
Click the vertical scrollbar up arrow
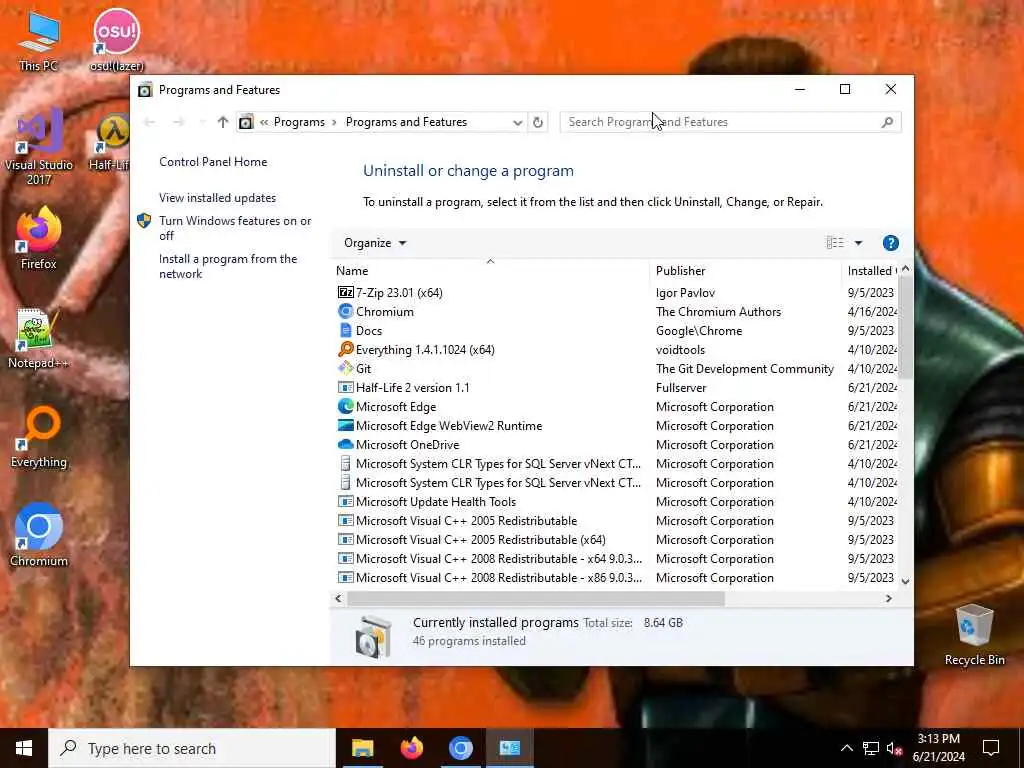click(905, 268)
